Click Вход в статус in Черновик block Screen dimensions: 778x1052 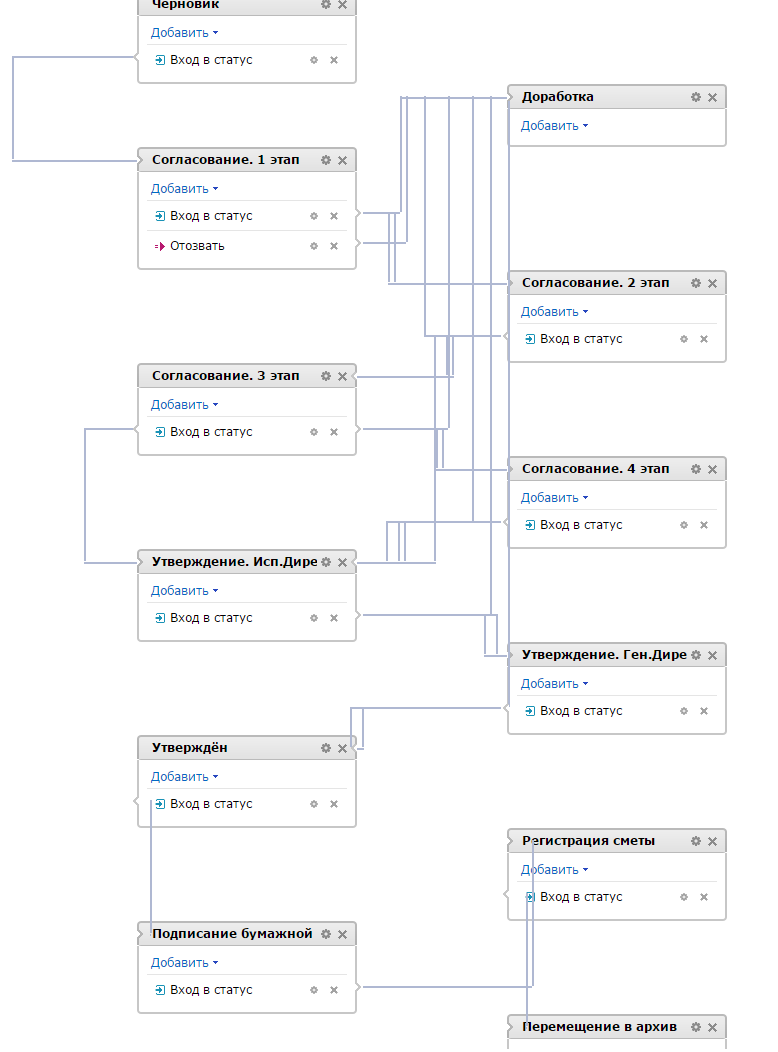(211, 60)
